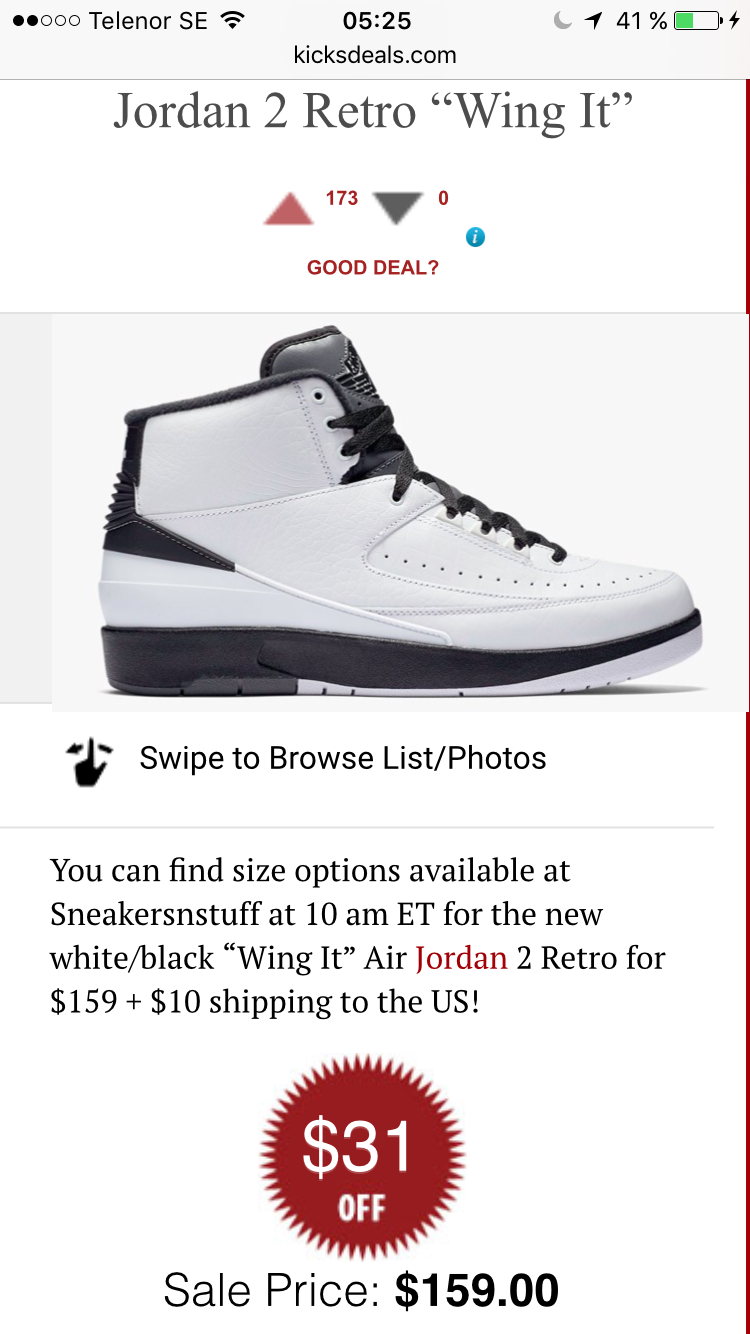The width and height of the screenshot is (750, 1334).
Task: Tap the location arrow status icon
Action: click(x=594, y=20)
